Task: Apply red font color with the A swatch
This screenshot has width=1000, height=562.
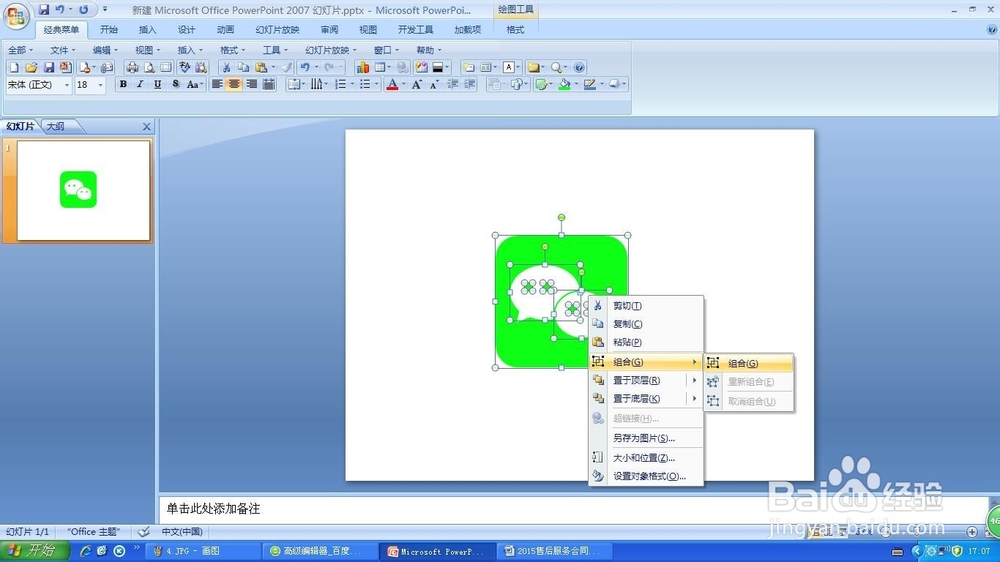Action: click(x=392, y=84)
